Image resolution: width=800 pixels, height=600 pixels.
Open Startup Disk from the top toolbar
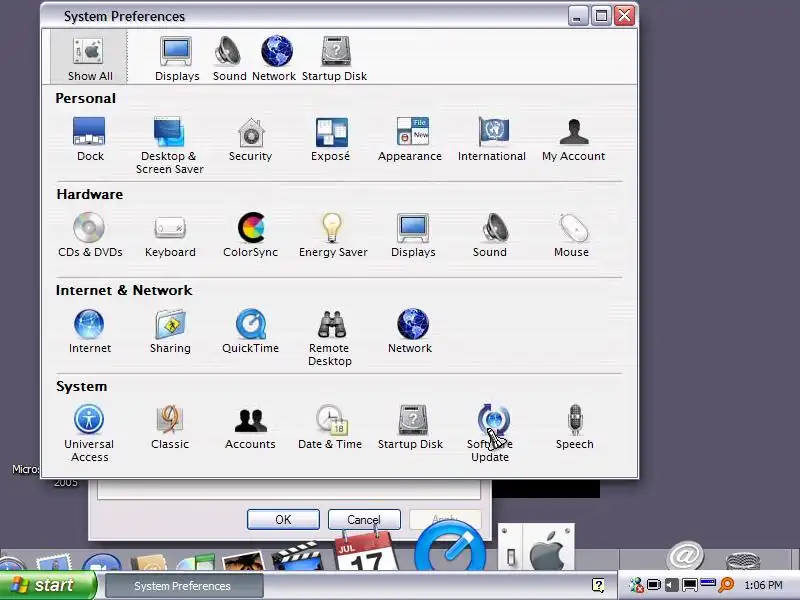click(335, 59)
